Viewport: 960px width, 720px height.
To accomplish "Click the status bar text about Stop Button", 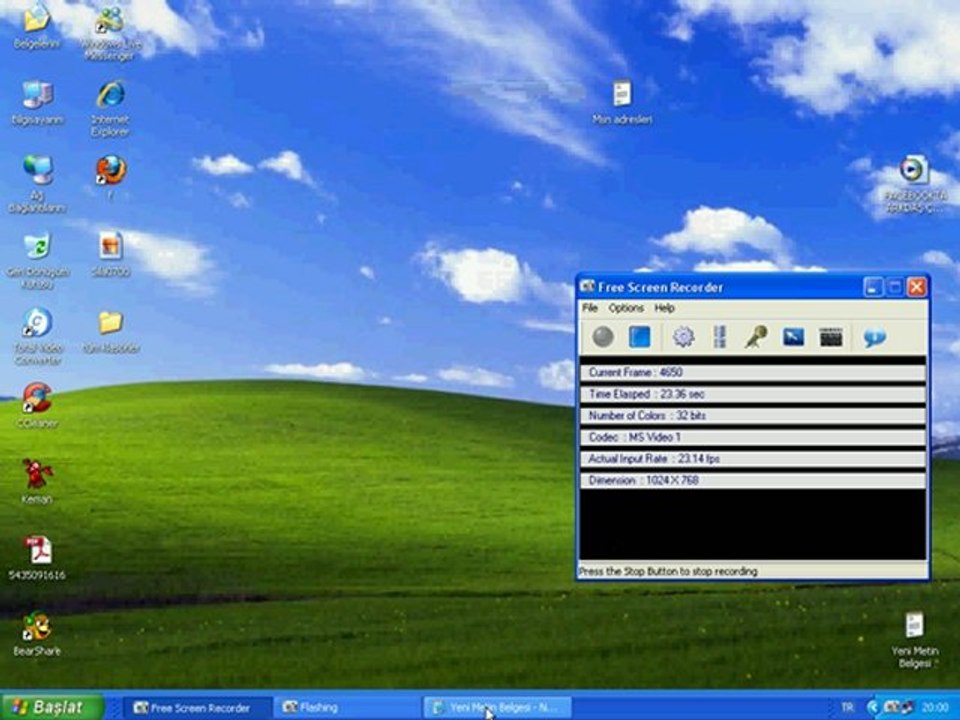I will coord(668,571).
